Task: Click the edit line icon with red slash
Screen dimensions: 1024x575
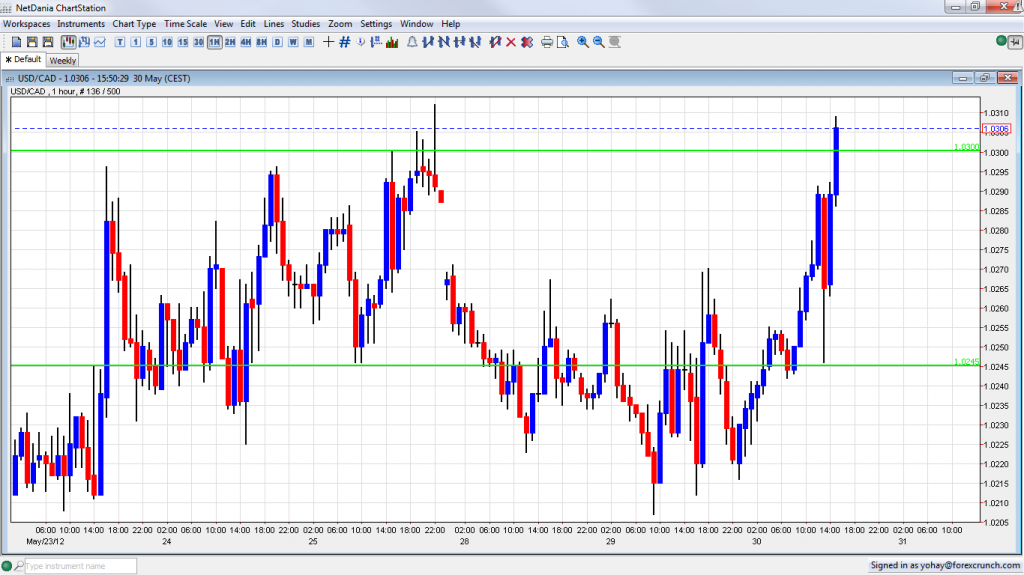Action: click(495, 42)
